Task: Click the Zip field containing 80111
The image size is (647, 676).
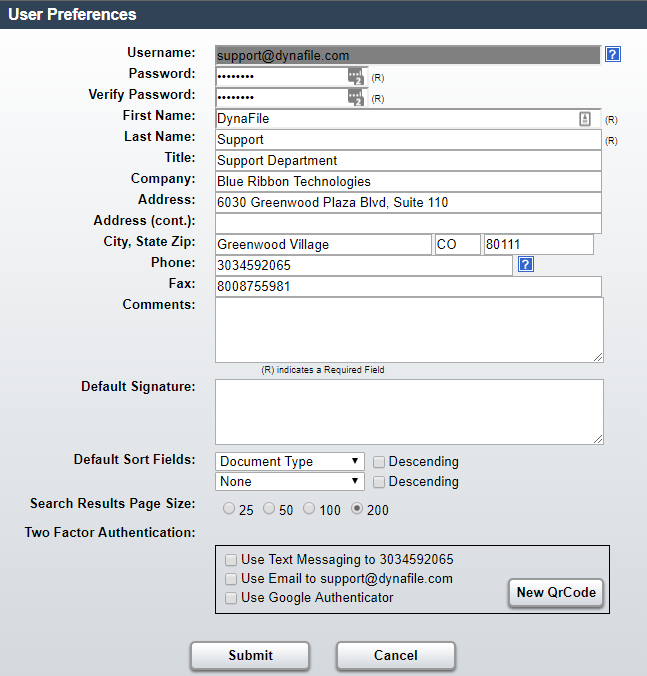Action: click(538, 244)
